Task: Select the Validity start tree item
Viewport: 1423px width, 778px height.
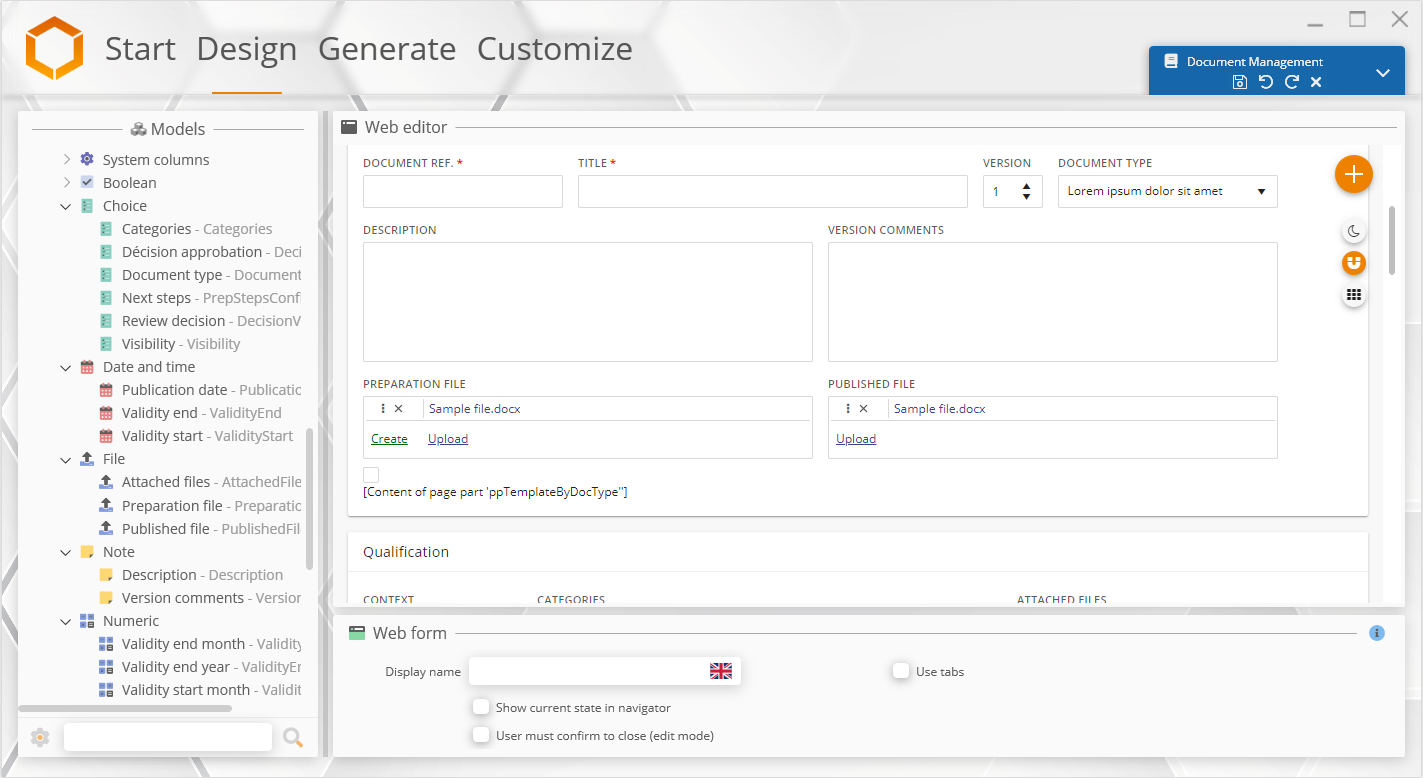Action: [x=197, y=436]
